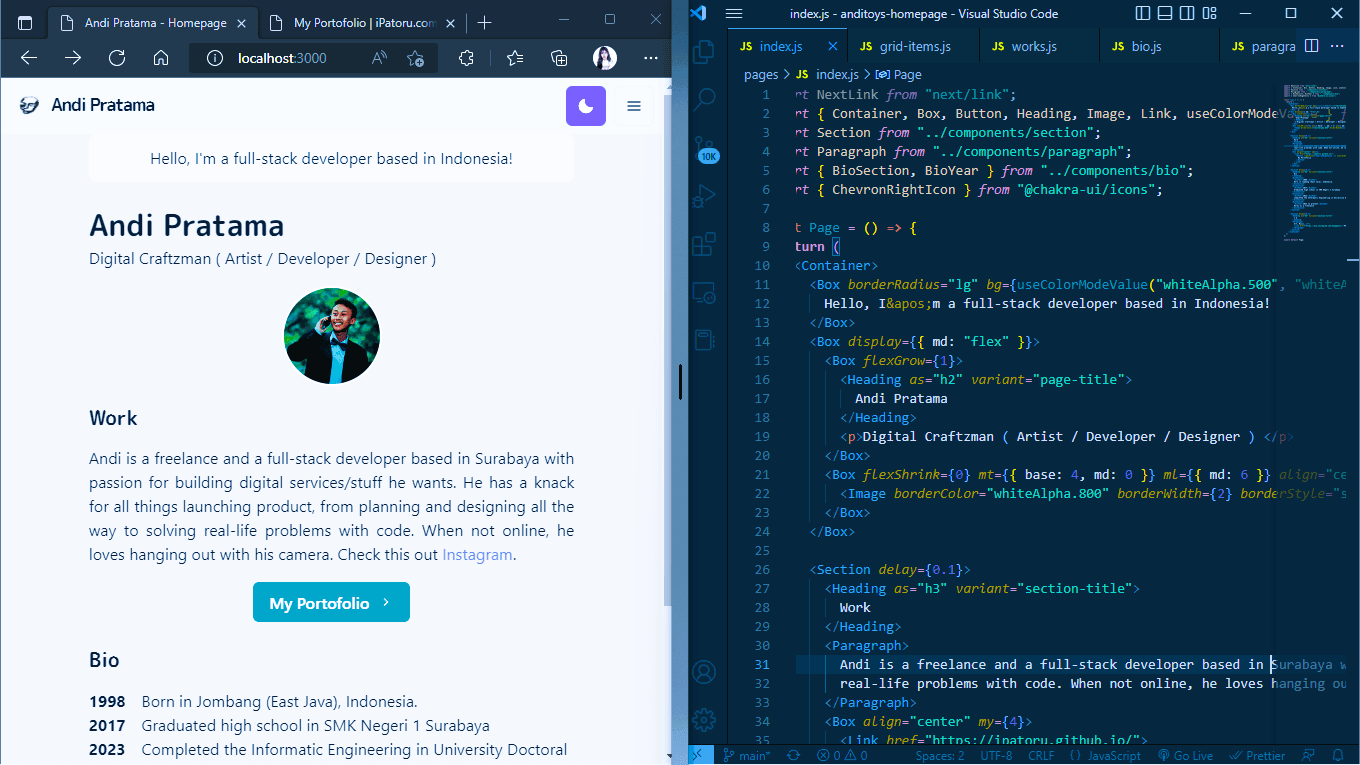Screen dimensions: 1360x765
Task: Select Page symbol in breadcrumb
Action: 907,74
